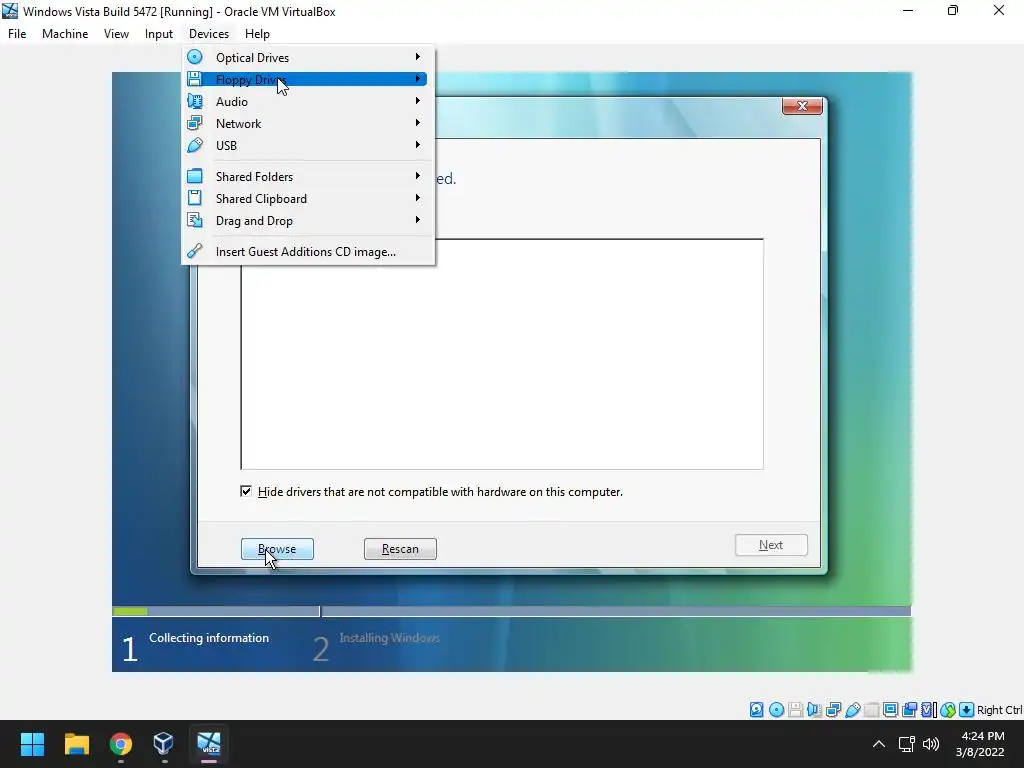Expand the Shared Clipboard submenu arrow

click(x=417, y=198)
